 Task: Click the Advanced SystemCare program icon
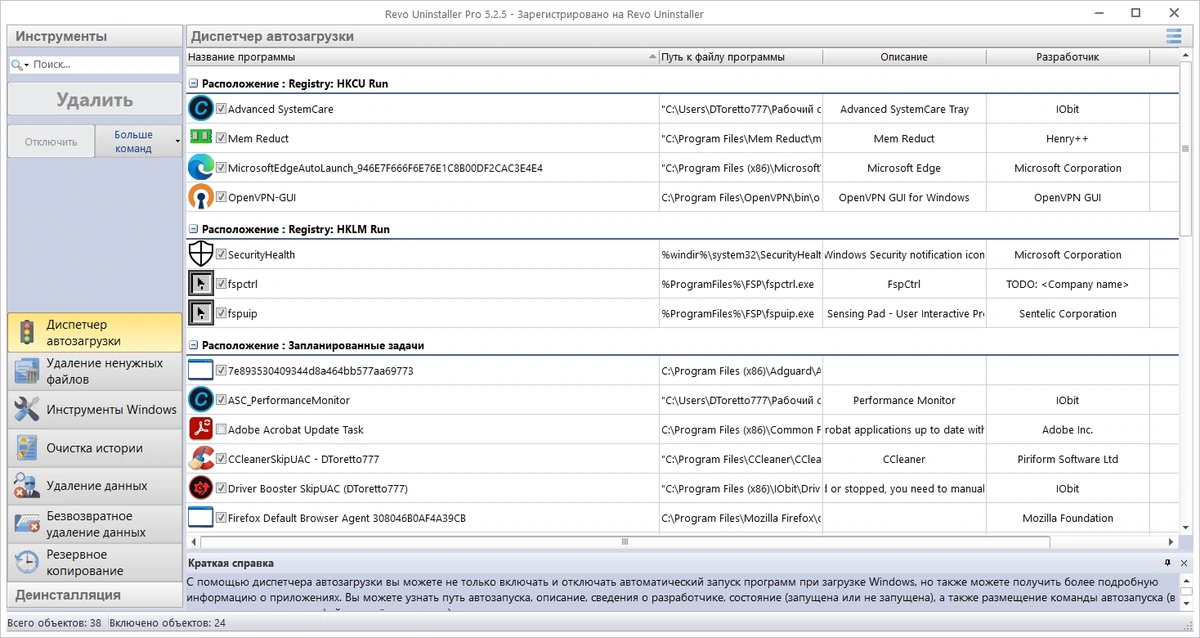201,109
